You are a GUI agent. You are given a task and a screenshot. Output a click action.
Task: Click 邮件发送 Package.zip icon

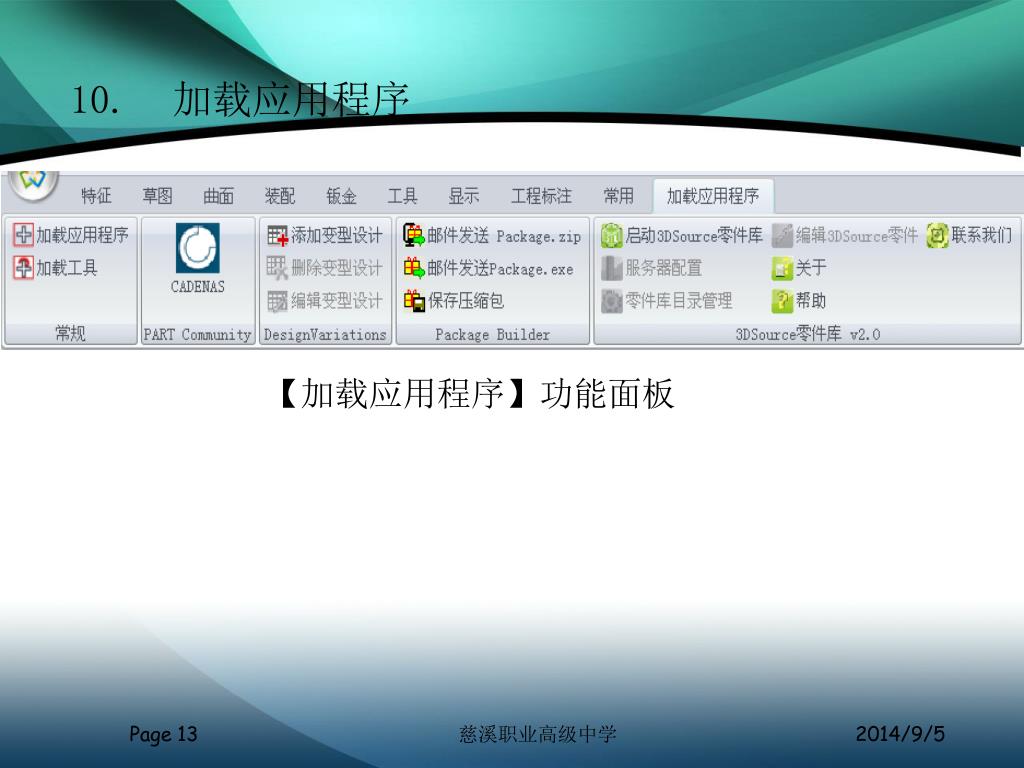[414, 235]
